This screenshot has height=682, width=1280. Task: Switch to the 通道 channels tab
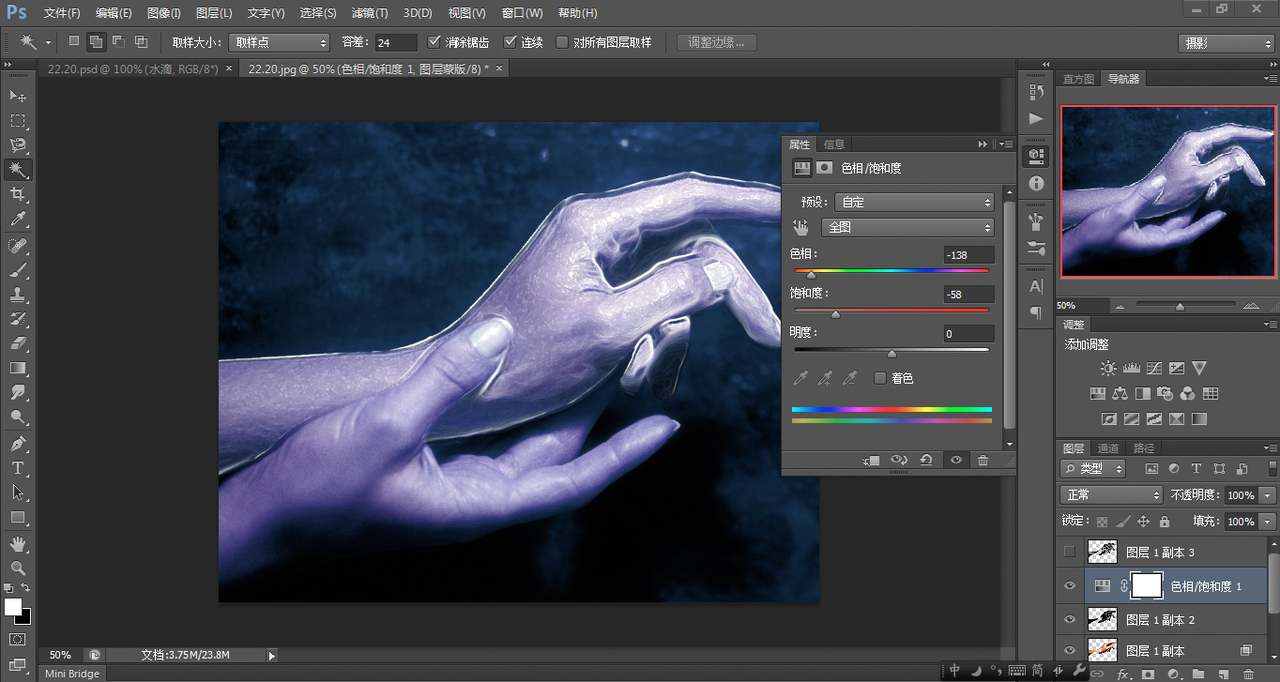(1108, 448)
